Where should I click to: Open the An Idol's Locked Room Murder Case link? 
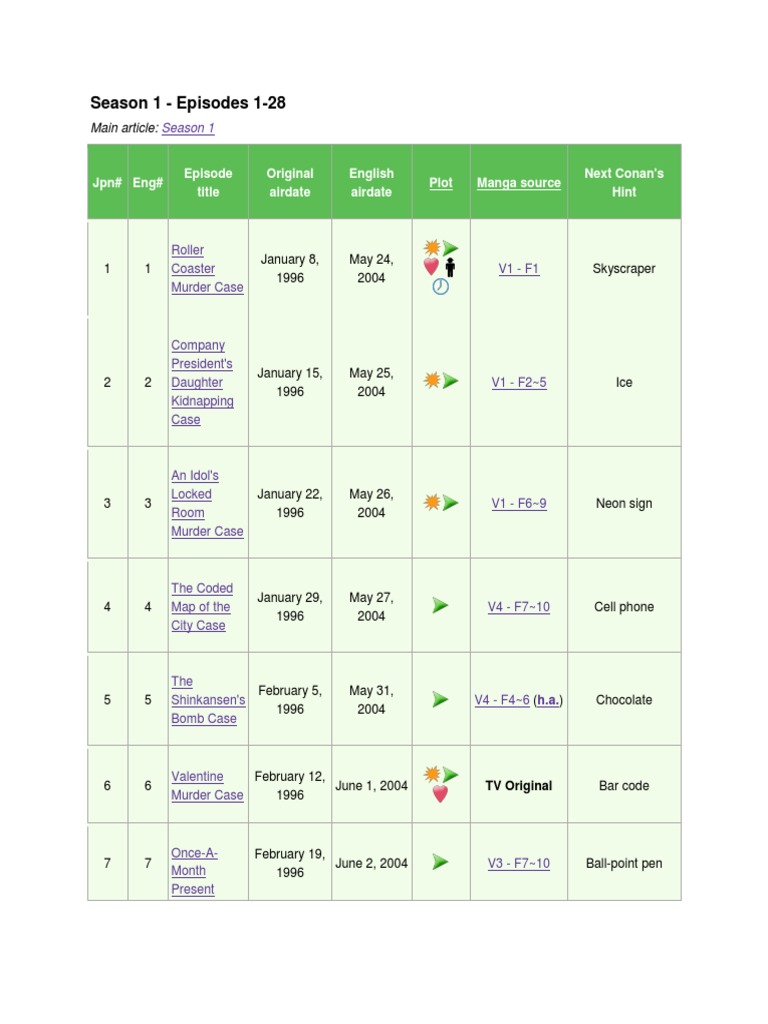point(207,503)
